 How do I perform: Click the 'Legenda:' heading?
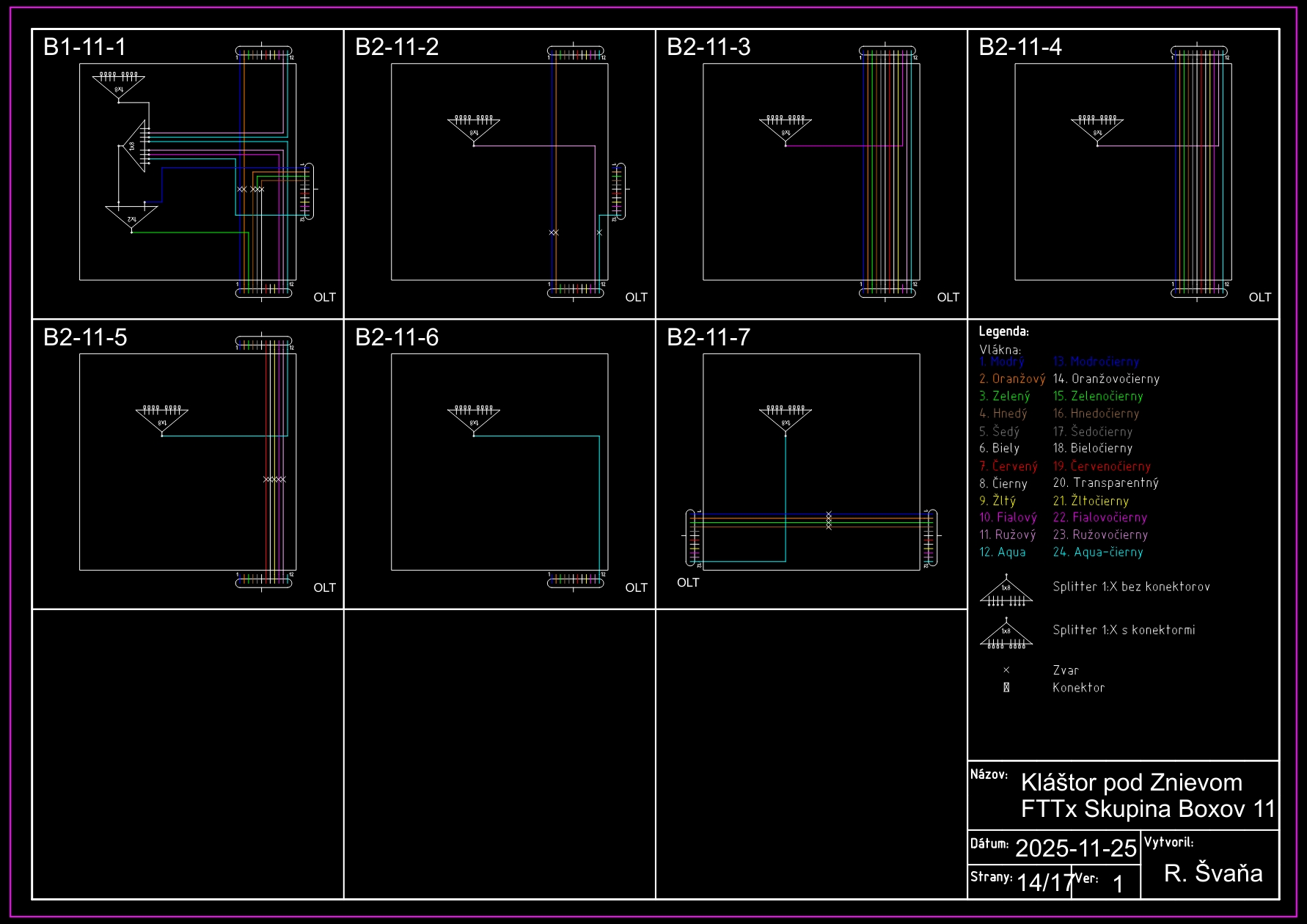(1003, 331)
